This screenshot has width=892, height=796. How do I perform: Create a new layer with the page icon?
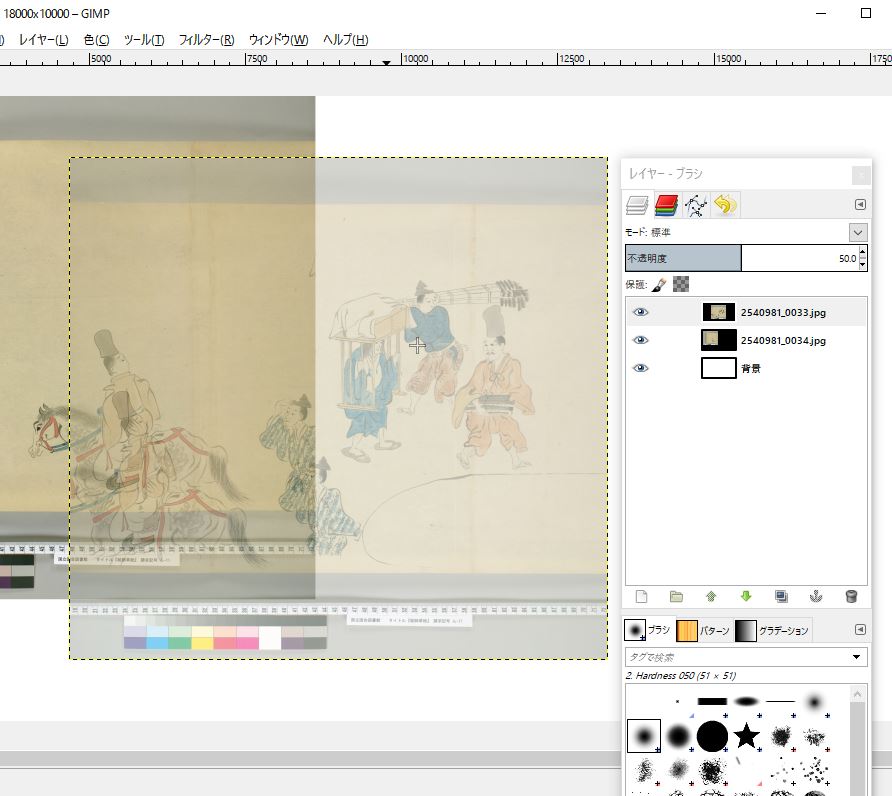click(x=641, y=596)
